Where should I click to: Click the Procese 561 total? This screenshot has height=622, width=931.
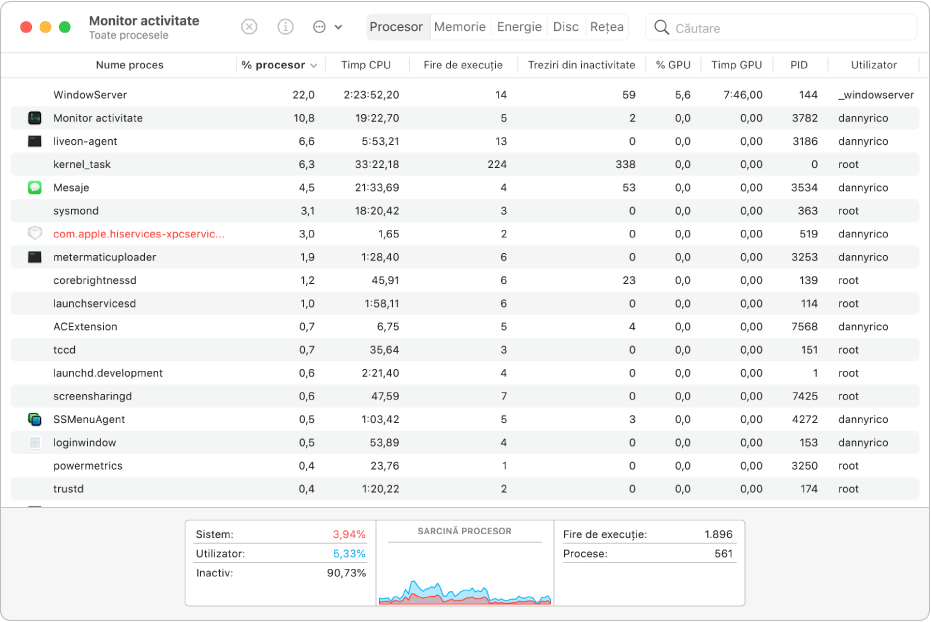(724, 554)
